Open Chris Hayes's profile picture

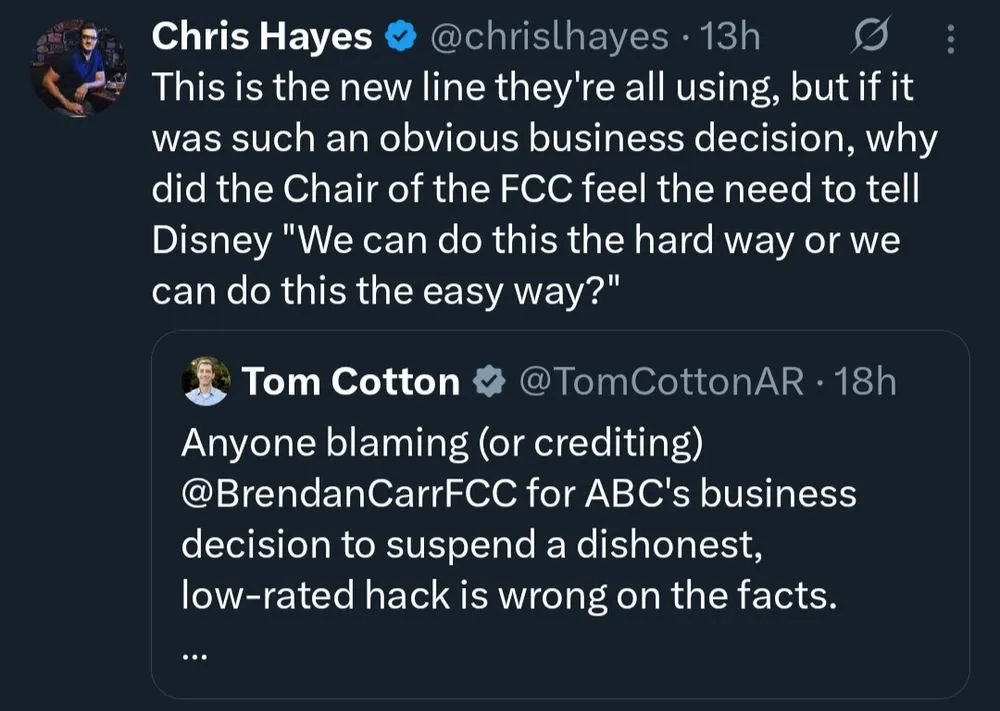pyautogui.click(x=77, y=66)
